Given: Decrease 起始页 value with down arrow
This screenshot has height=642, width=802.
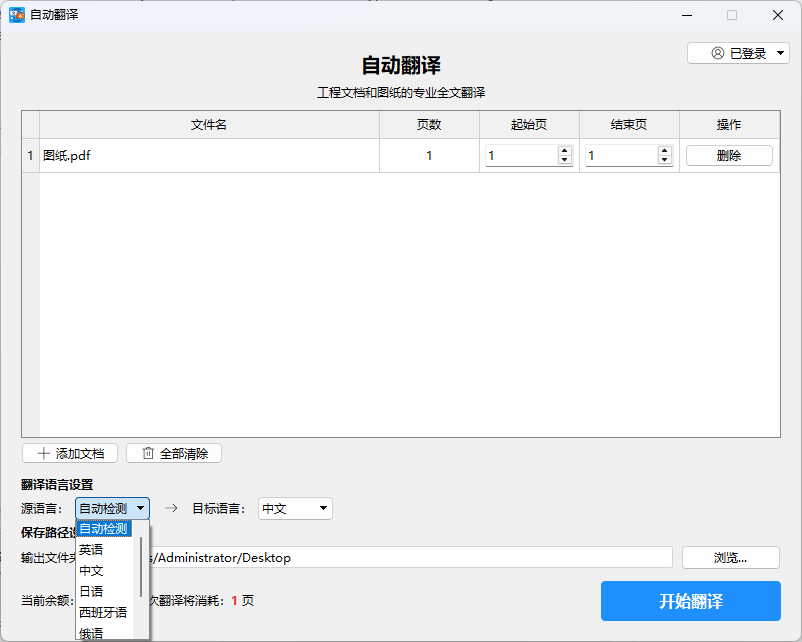Looking at the screenshot, I should (x=564, y=160).
